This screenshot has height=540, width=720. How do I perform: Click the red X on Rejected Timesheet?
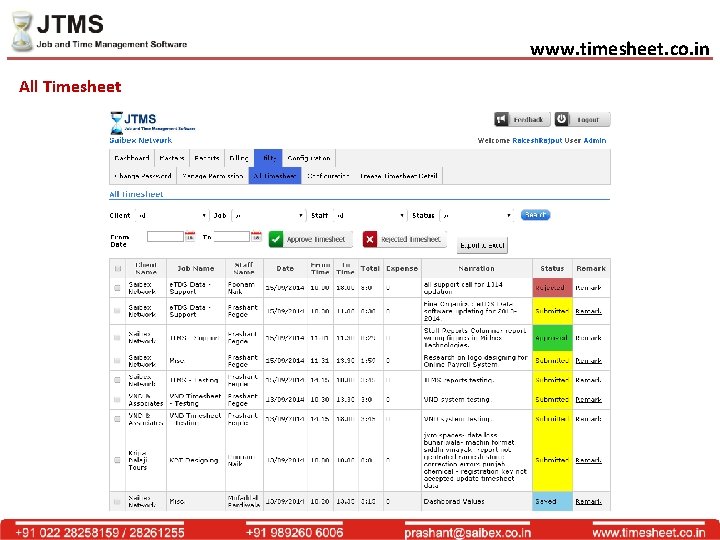pyautogui.click(x=370, y=239)
